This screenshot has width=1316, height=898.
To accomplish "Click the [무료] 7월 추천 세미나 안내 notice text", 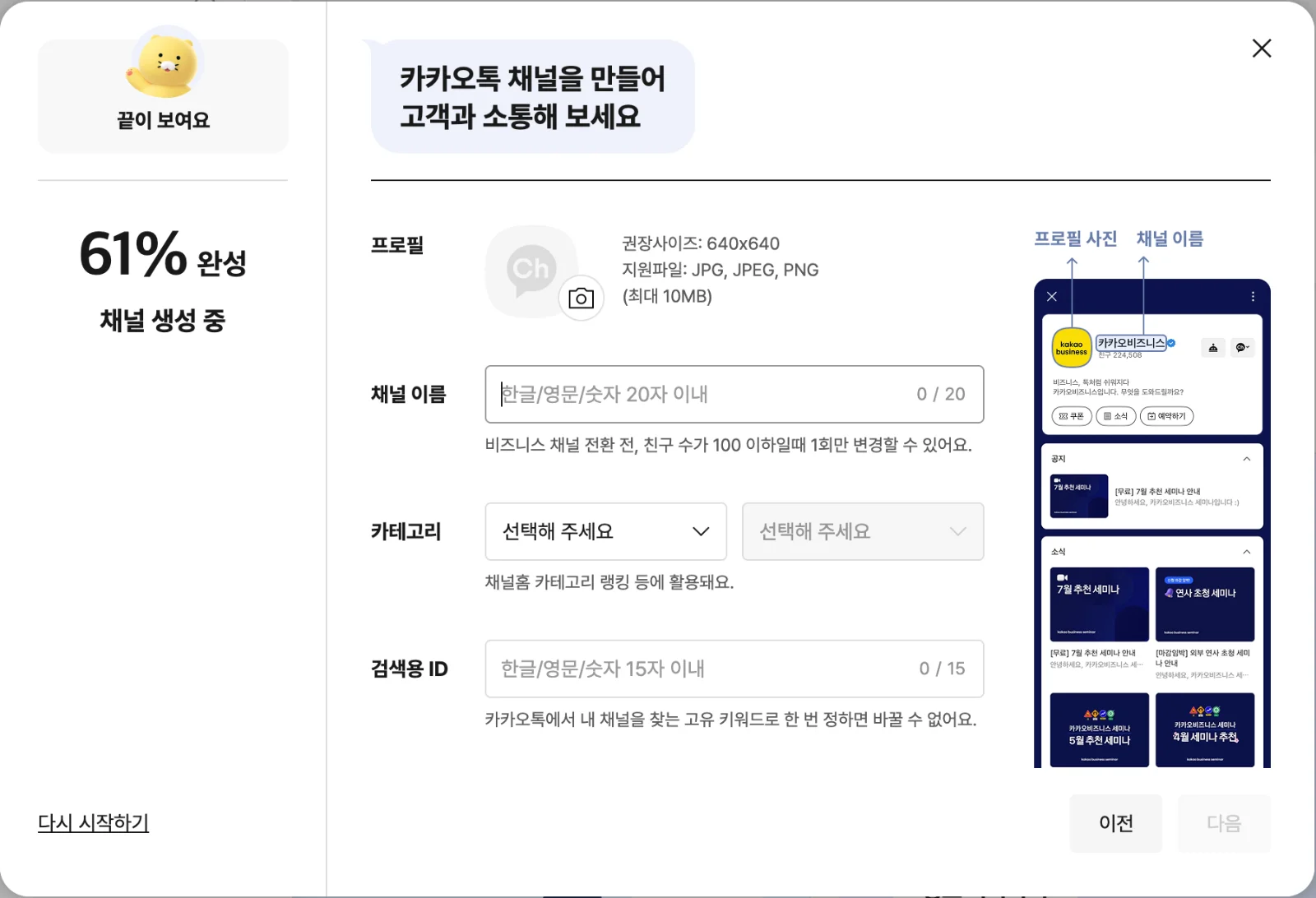I will pos(1157,492).
